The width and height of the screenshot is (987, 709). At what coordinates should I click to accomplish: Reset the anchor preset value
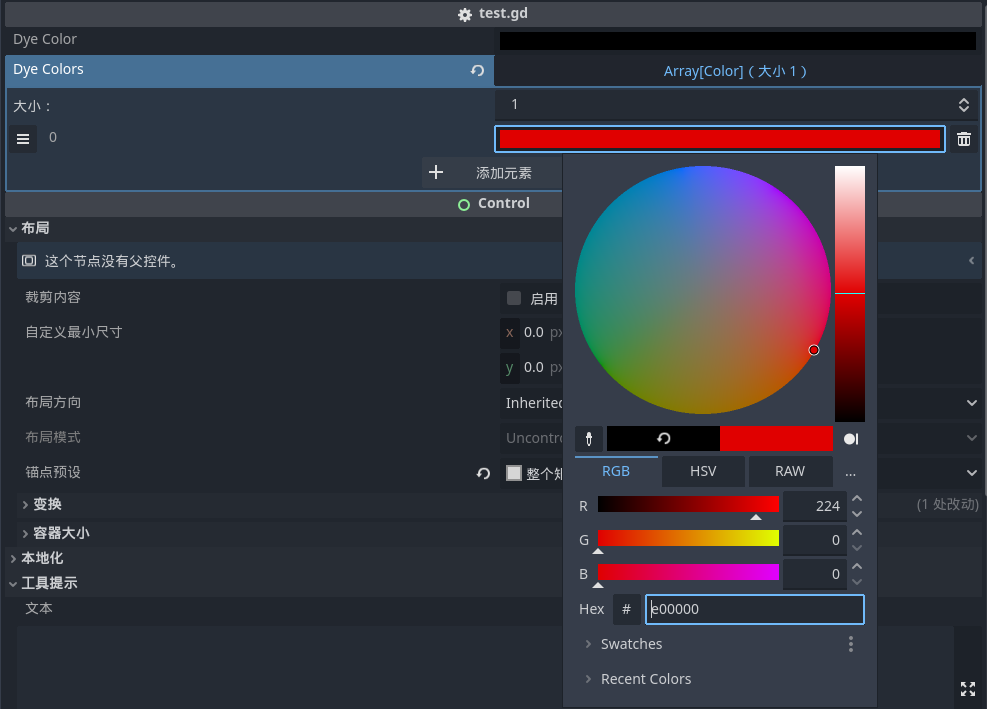click(x=483, y=473)
